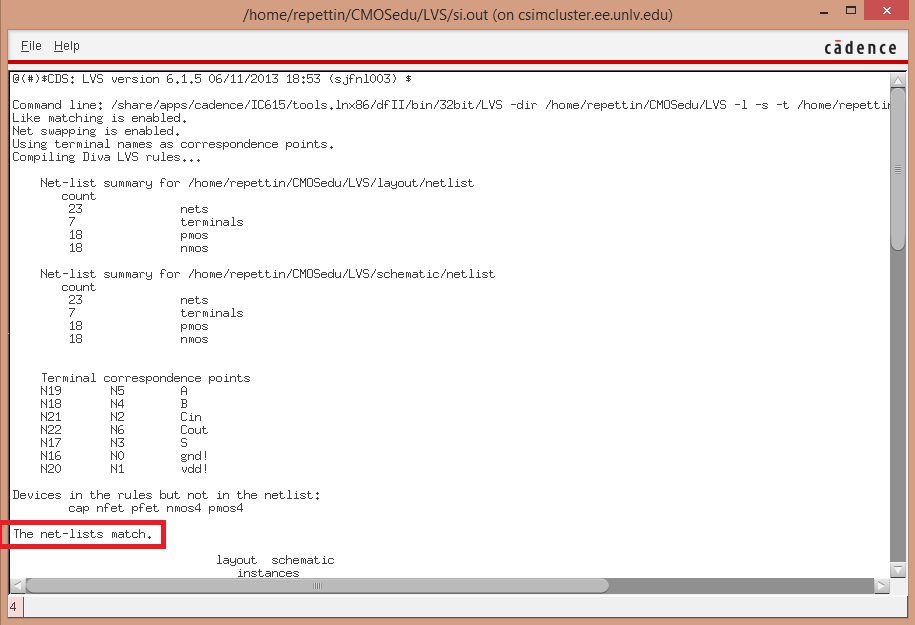This screenshot has height=625, width=915.
Task: Click 'Terminal correspondence points' heading
Action: pos(145,378)
